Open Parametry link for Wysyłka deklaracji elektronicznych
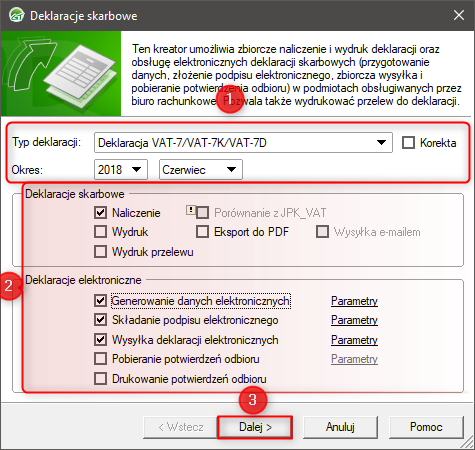This screenshot has width=475, height=450. coord(354,340)
